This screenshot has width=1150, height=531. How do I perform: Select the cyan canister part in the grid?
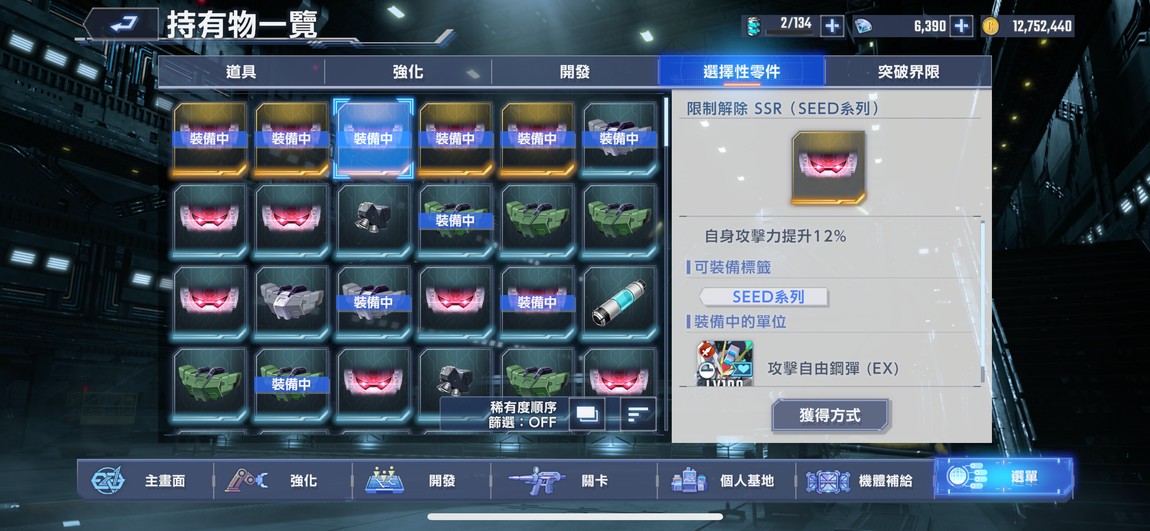[619, 302]
